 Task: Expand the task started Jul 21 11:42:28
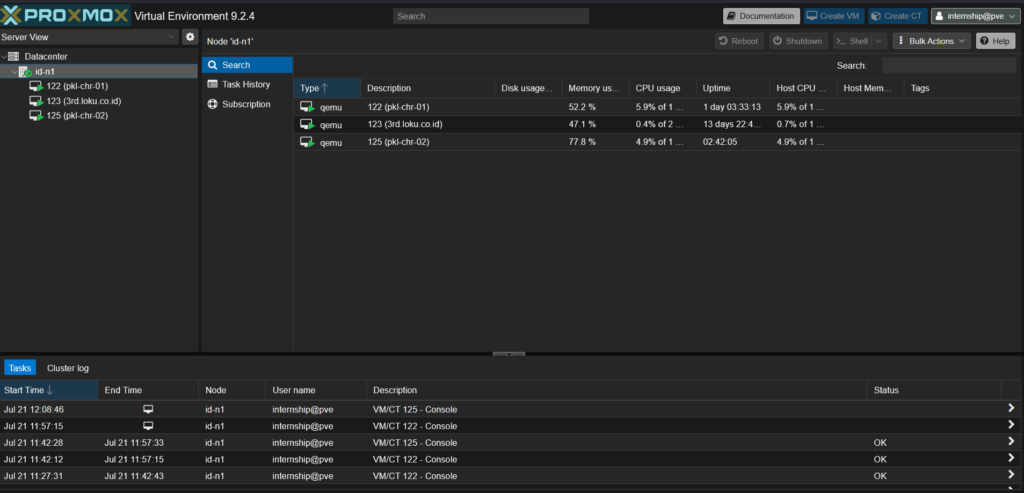(x=1011, y=442)
